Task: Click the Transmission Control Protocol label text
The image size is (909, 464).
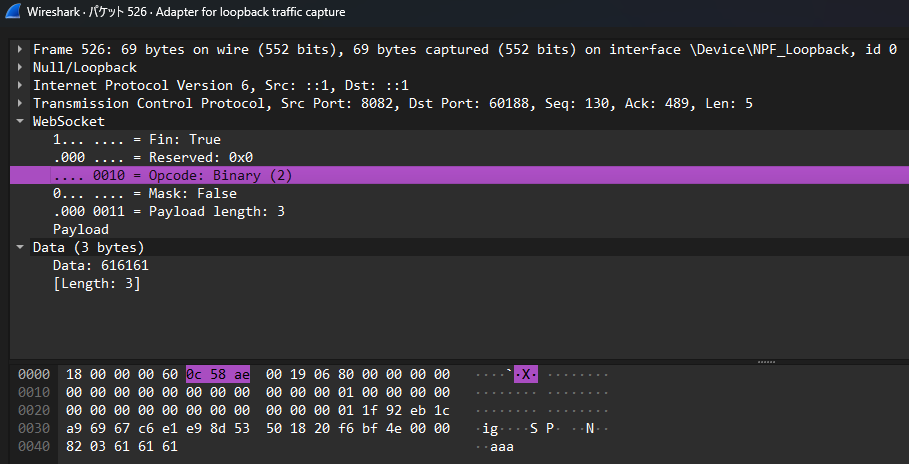Action: point(392,103)
